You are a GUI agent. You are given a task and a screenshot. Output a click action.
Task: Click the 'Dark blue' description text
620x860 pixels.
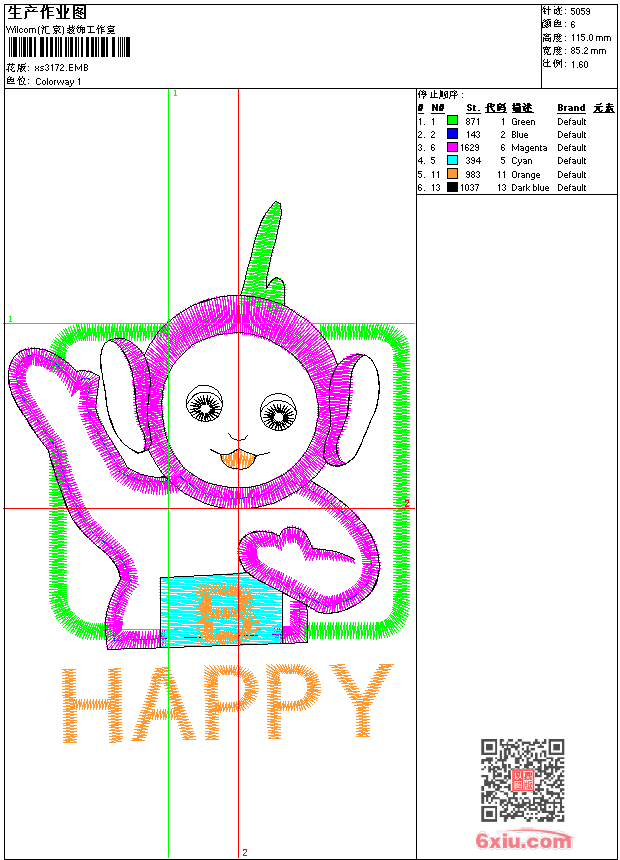530,188
